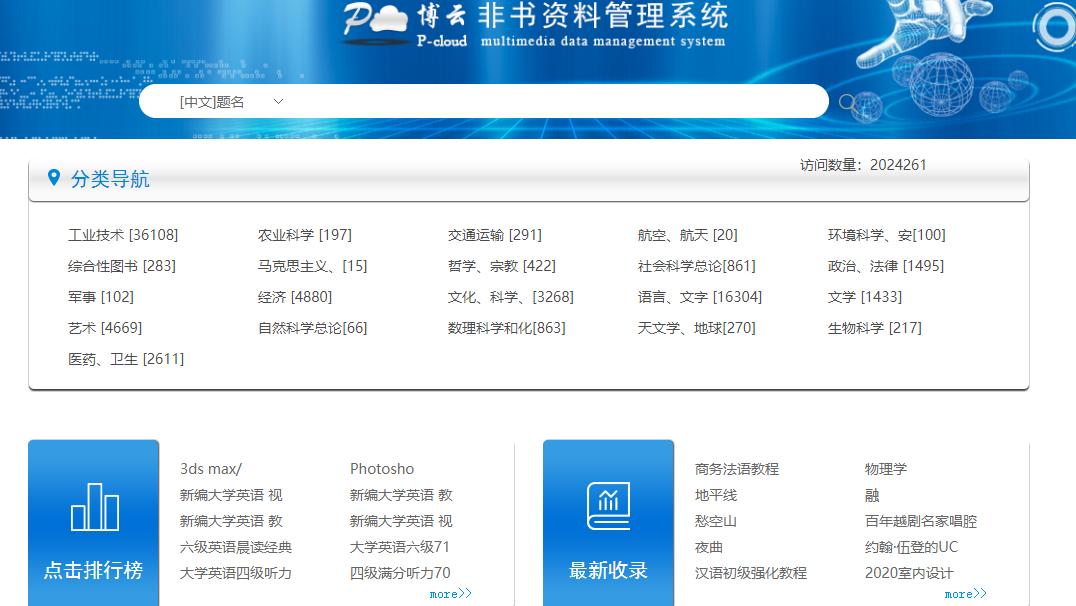Open the 艺术 [4669] category
This screenshot has width=1076, height=606.
(105, 328)
